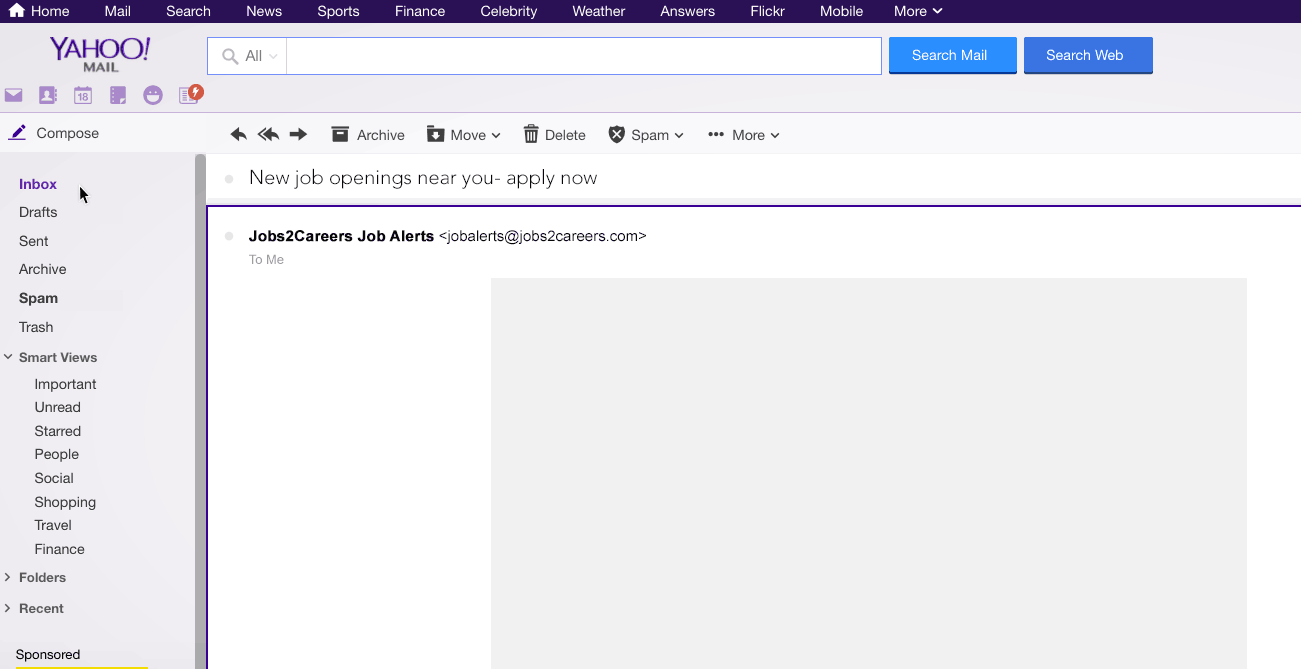Open the Spam folder link

pos(38,298)
